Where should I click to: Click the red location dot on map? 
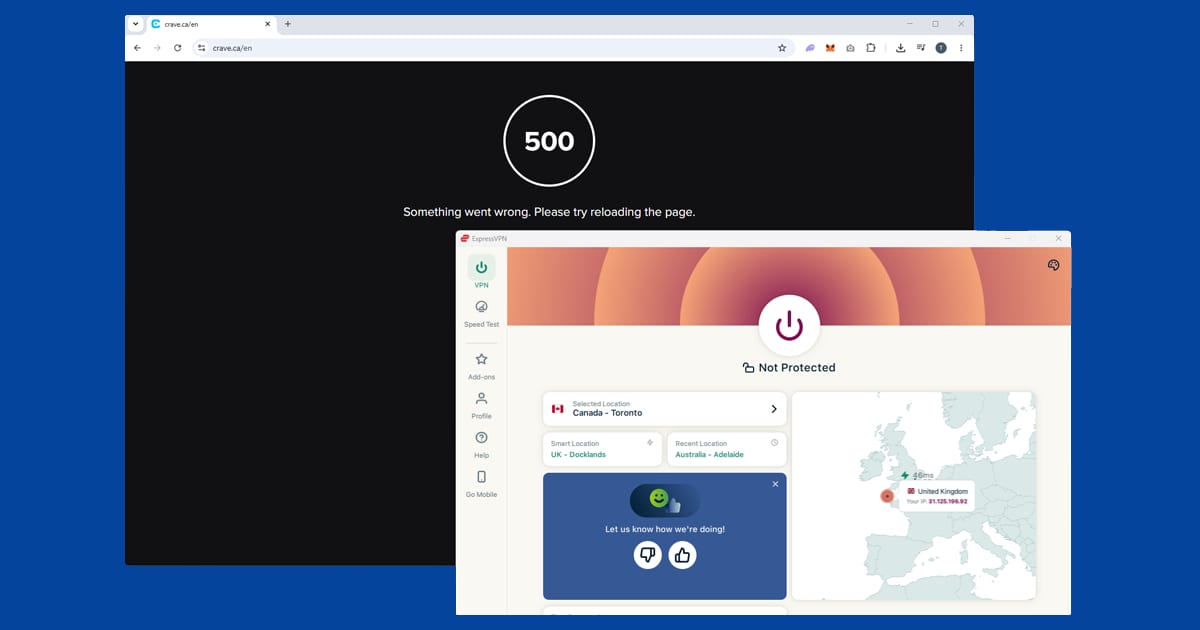[886, 496]
